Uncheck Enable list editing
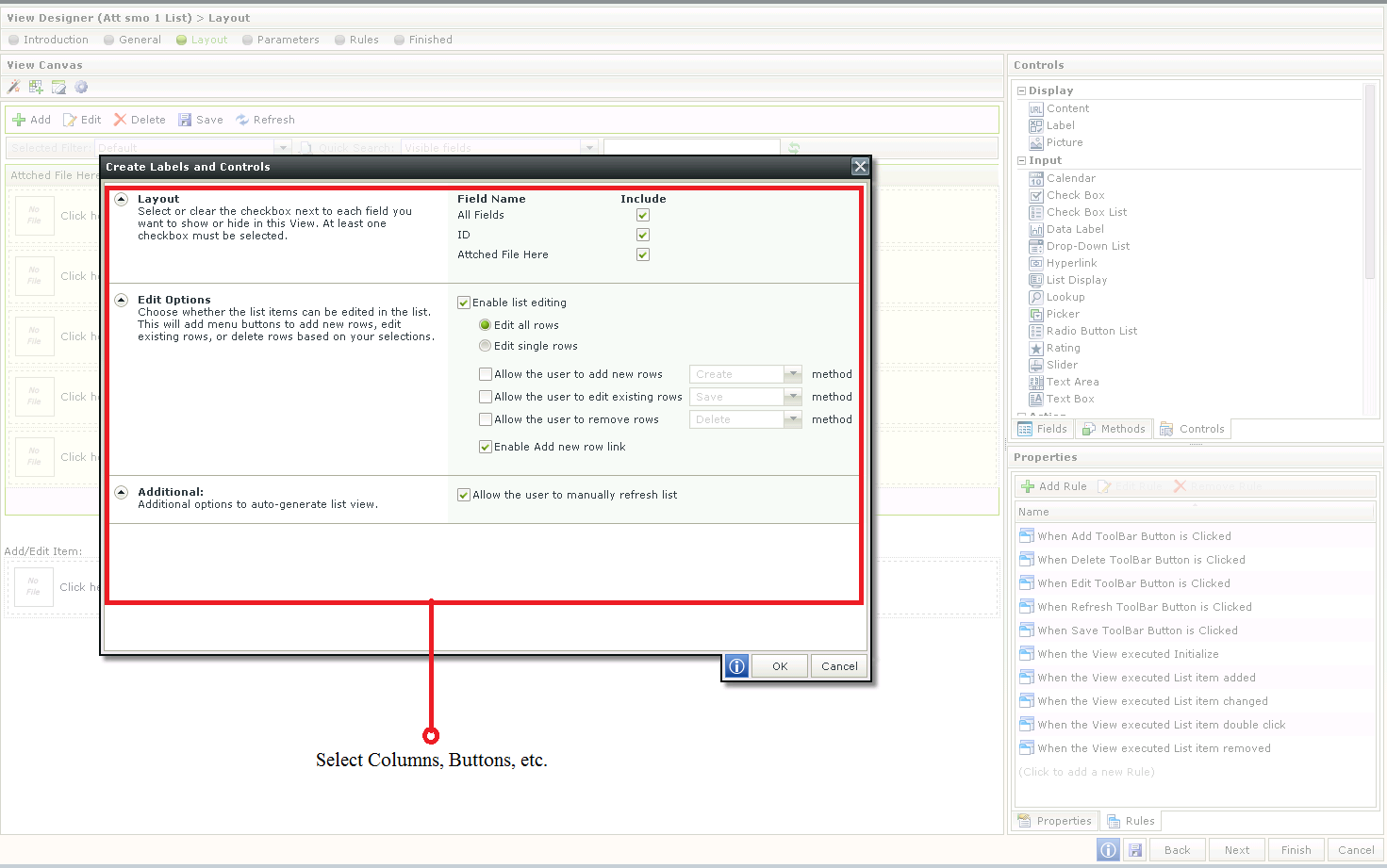 pyautogui.click(x=464, y=303)
